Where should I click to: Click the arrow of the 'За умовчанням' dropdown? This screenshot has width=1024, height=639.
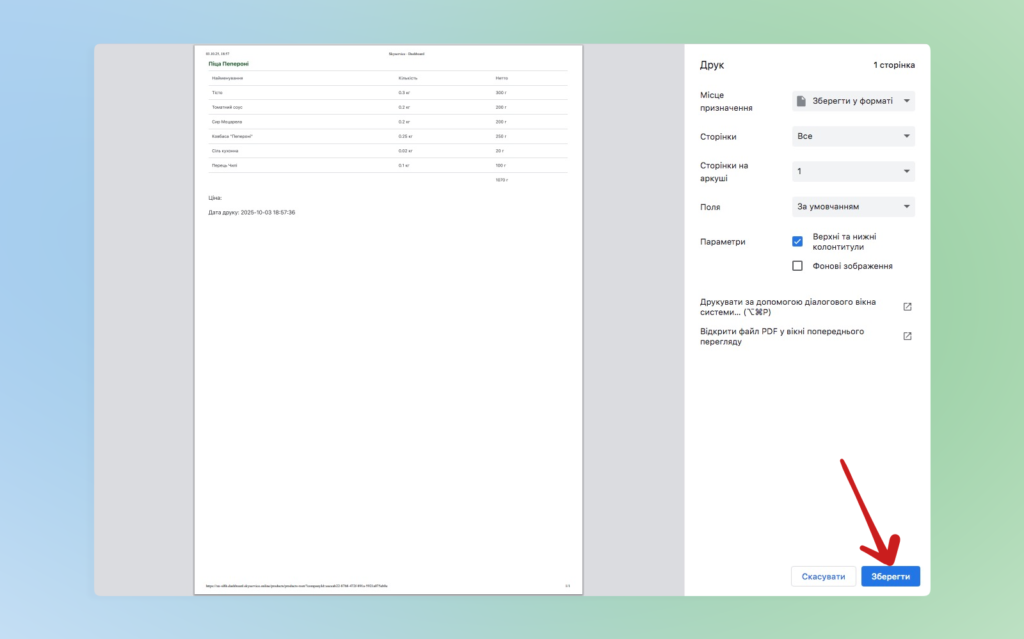[x=906, y=207]
